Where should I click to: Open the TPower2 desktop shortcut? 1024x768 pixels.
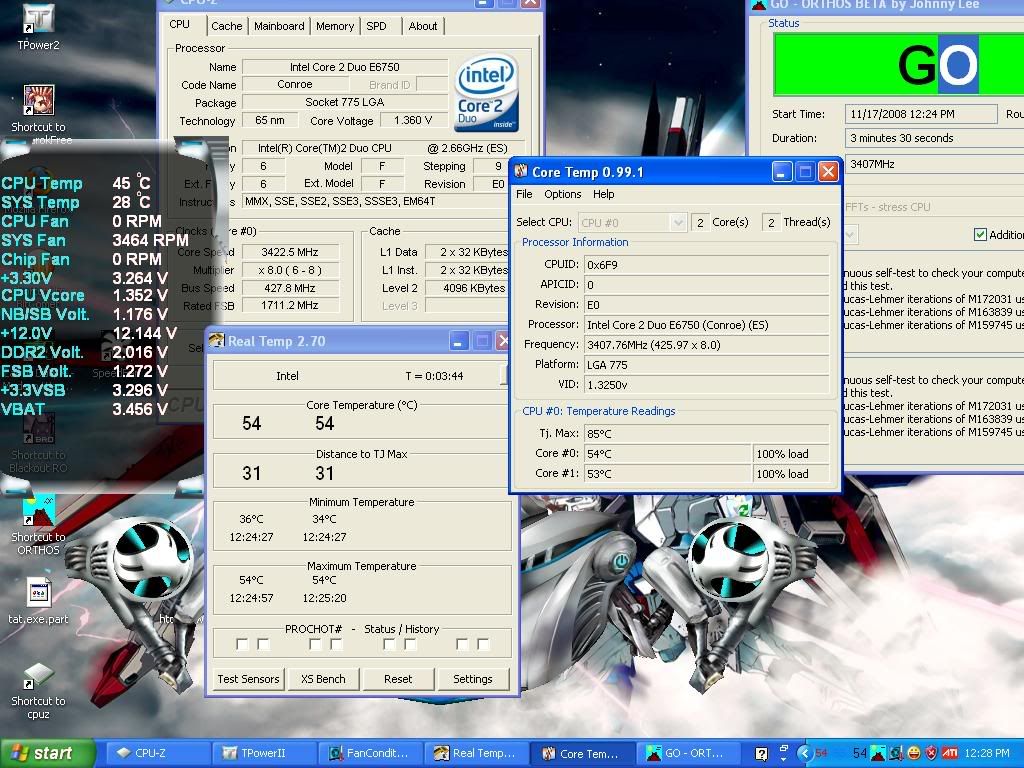[x=38, y=22]
